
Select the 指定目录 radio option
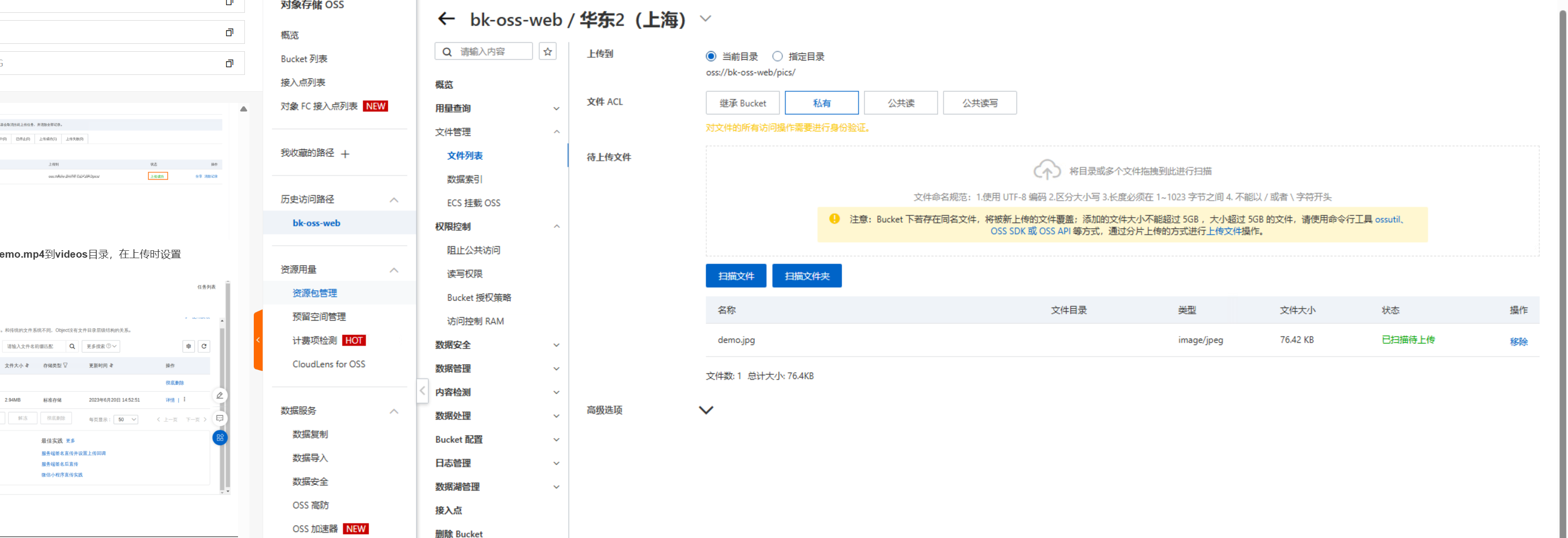[777, 57]
